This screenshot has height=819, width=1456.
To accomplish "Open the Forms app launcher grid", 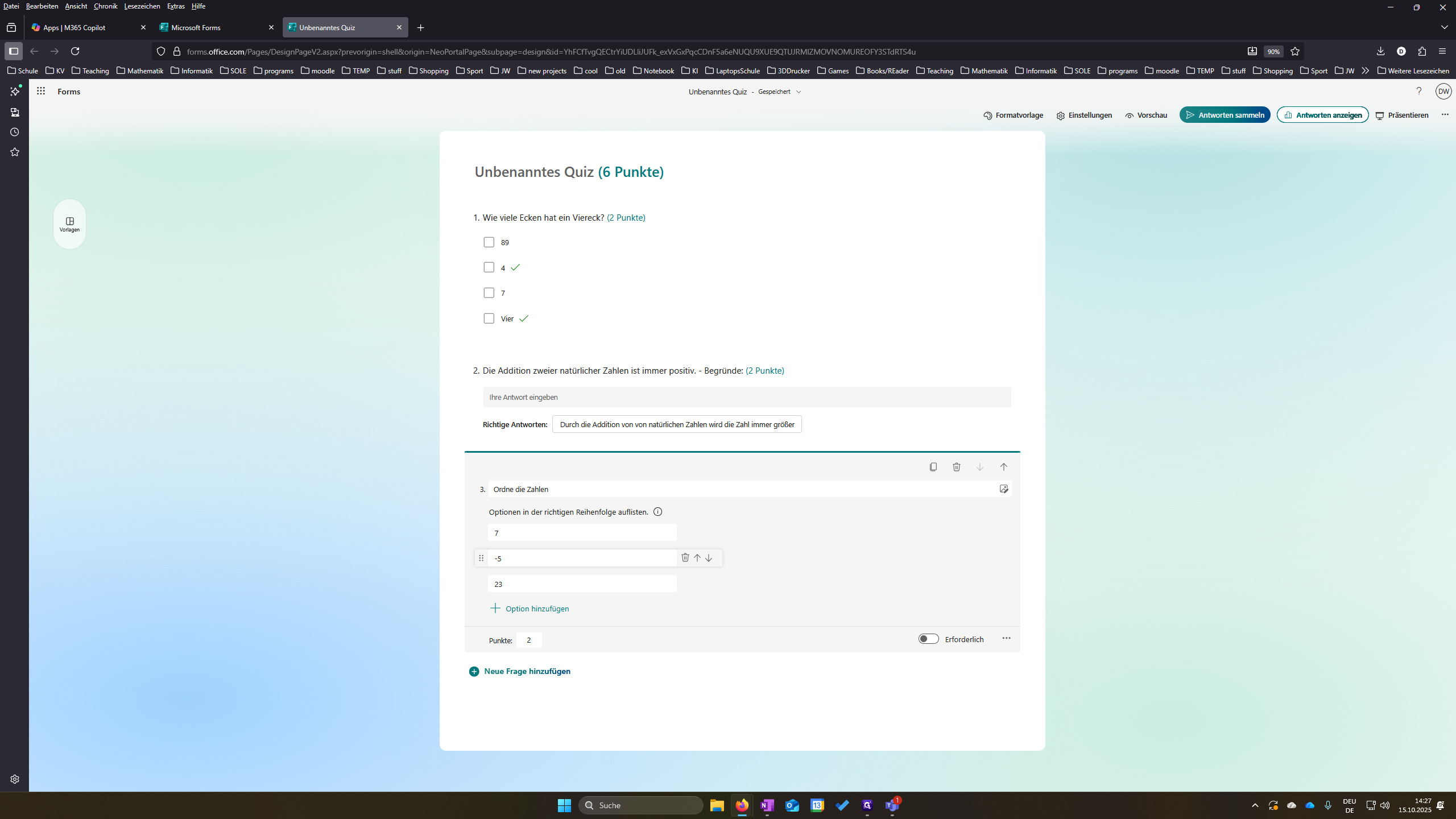I will coord(41,91).
